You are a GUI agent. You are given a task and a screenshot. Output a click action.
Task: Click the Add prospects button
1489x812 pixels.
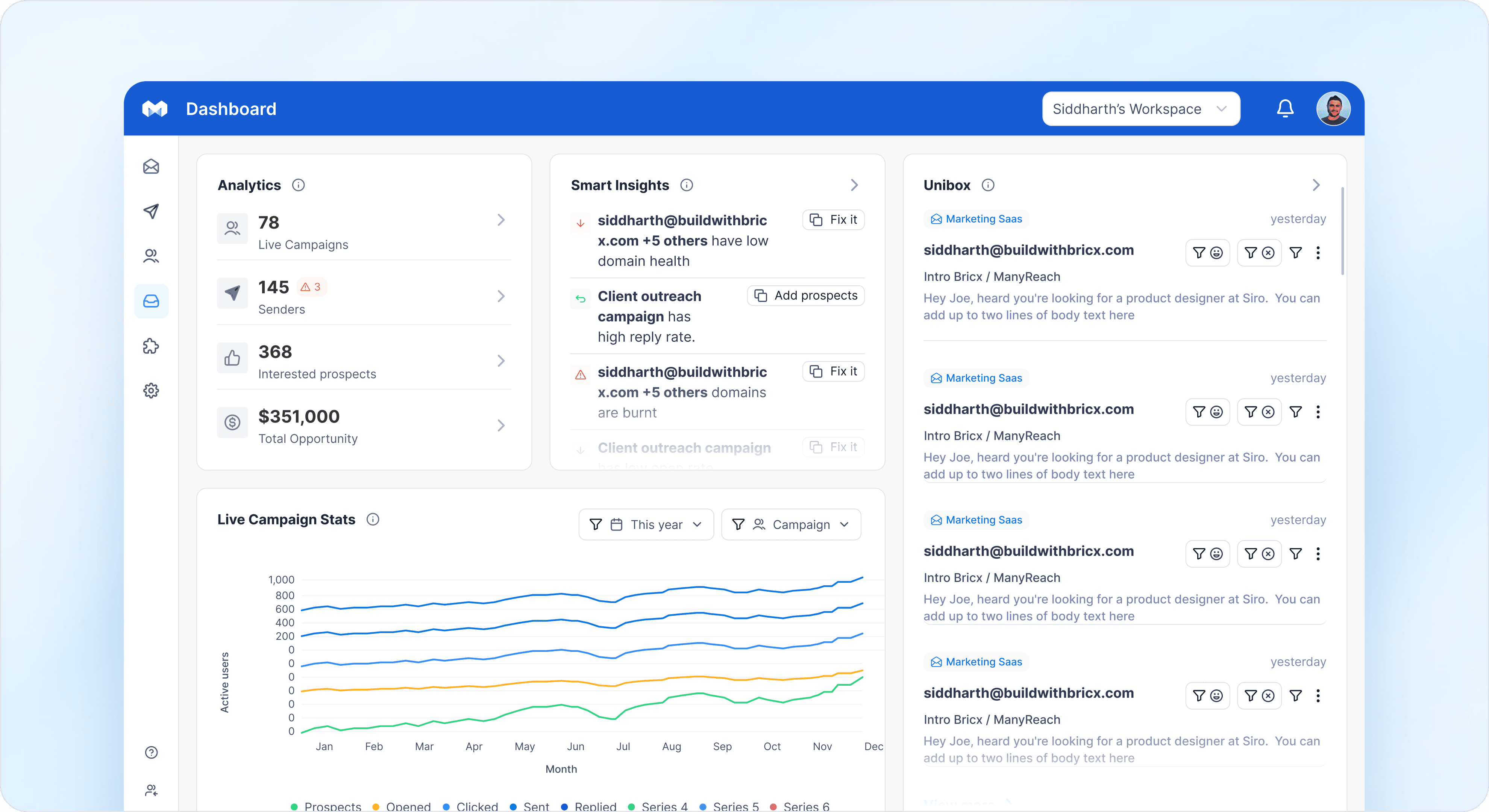805,295
